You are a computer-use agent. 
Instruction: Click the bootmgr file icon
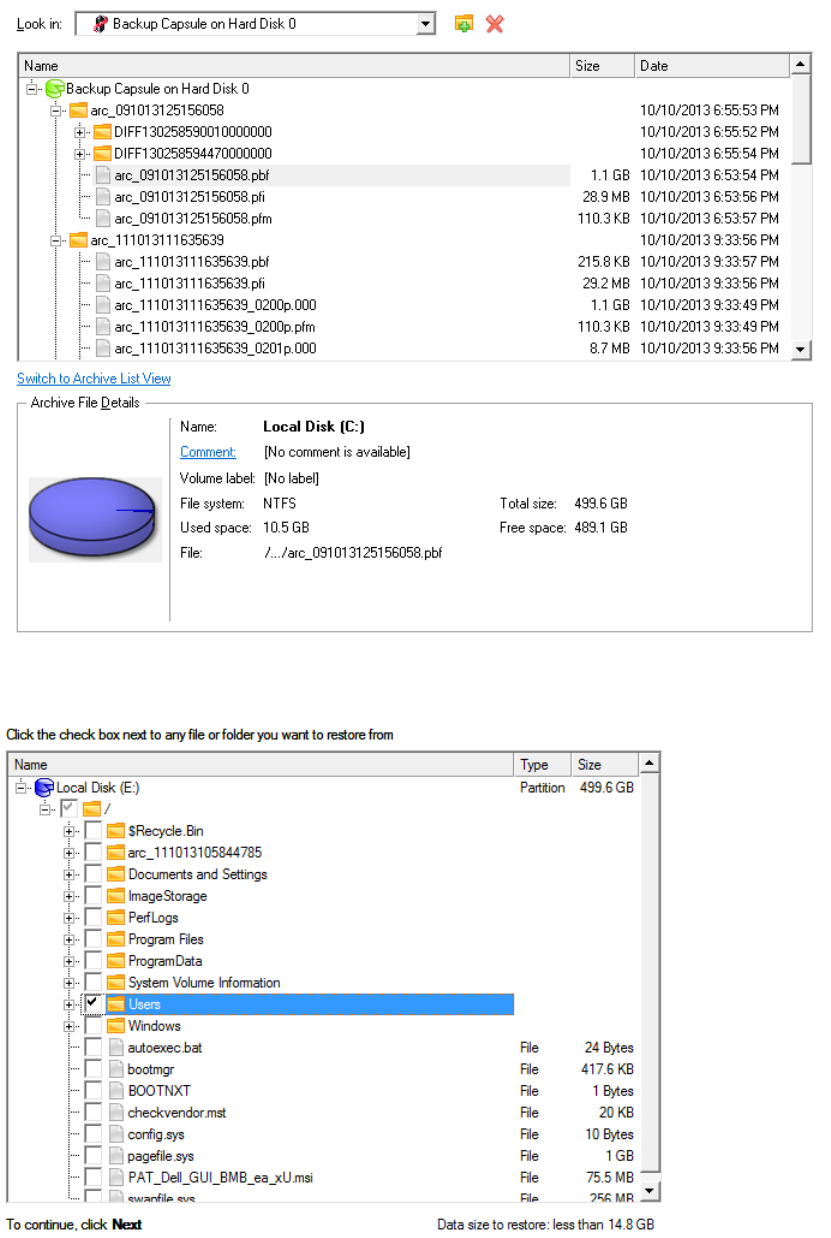(116, 1069)
